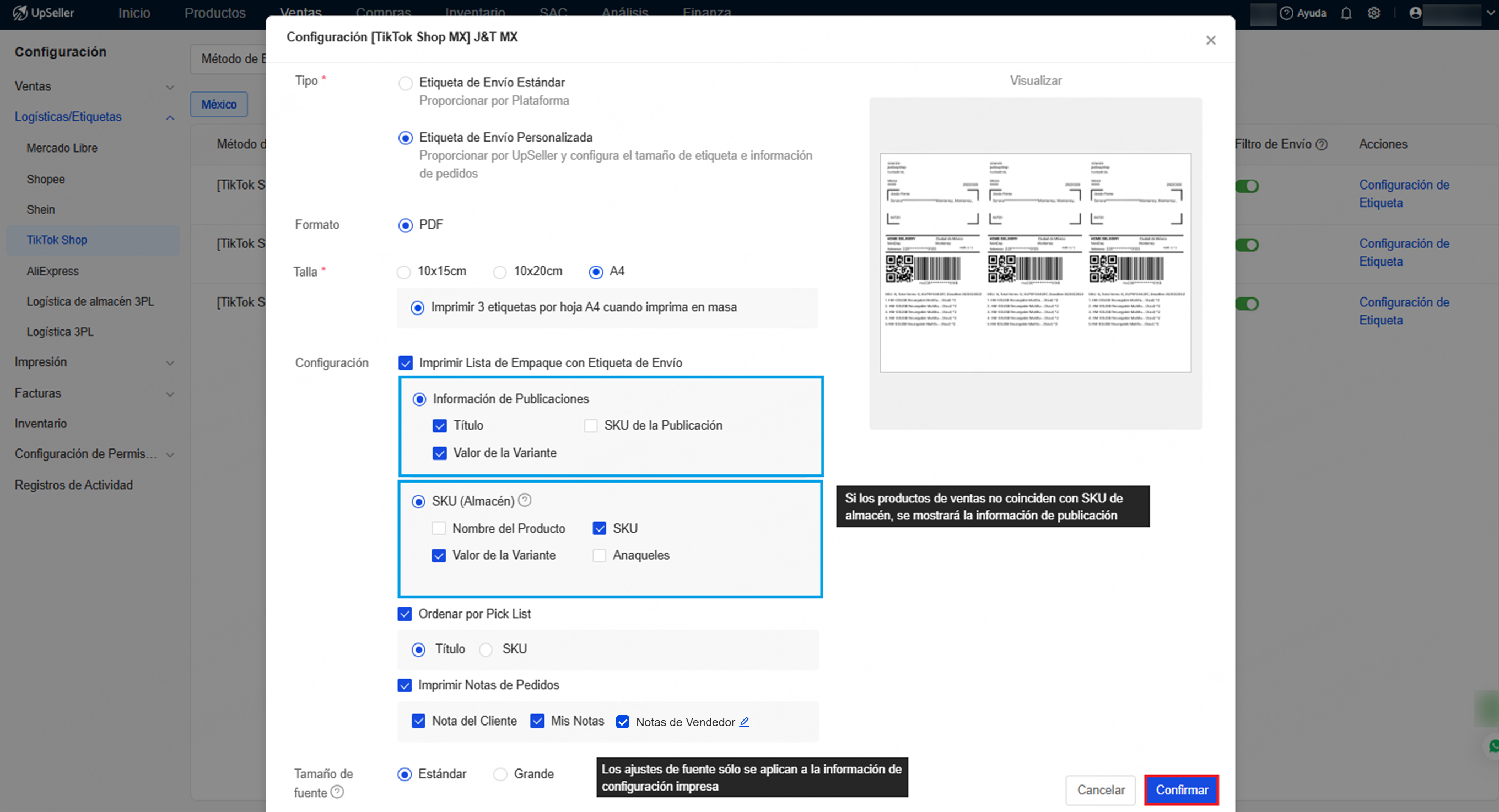Screen dimensions: 1499x812
Task: Click the Confirmar button
Action: pyautogui.click(x=1182, y=790)
